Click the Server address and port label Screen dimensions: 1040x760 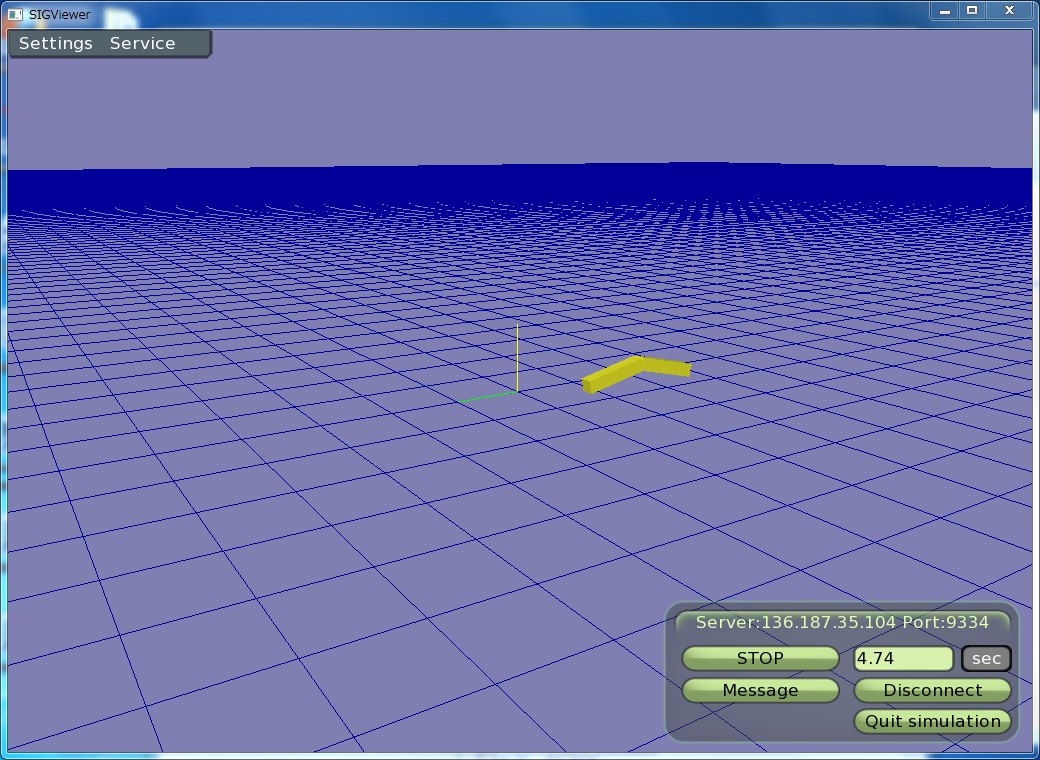point(842,622)
